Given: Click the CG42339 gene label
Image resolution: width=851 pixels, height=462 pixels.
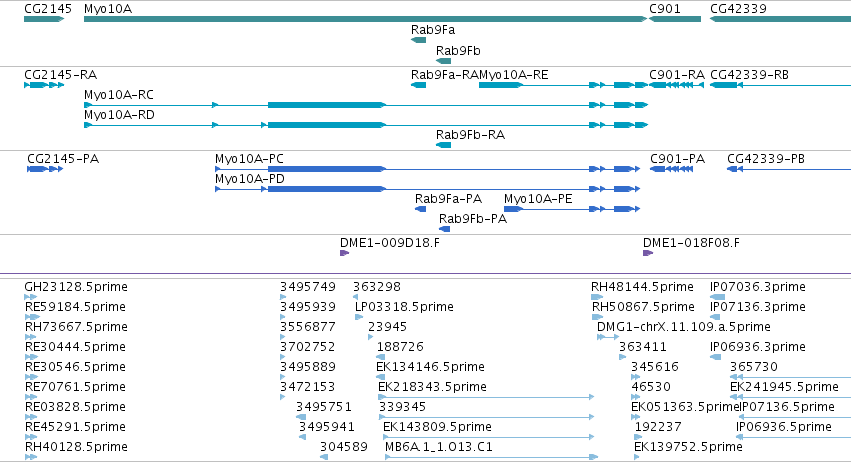Looking at the screenshot, I should [x=738, y=9].
